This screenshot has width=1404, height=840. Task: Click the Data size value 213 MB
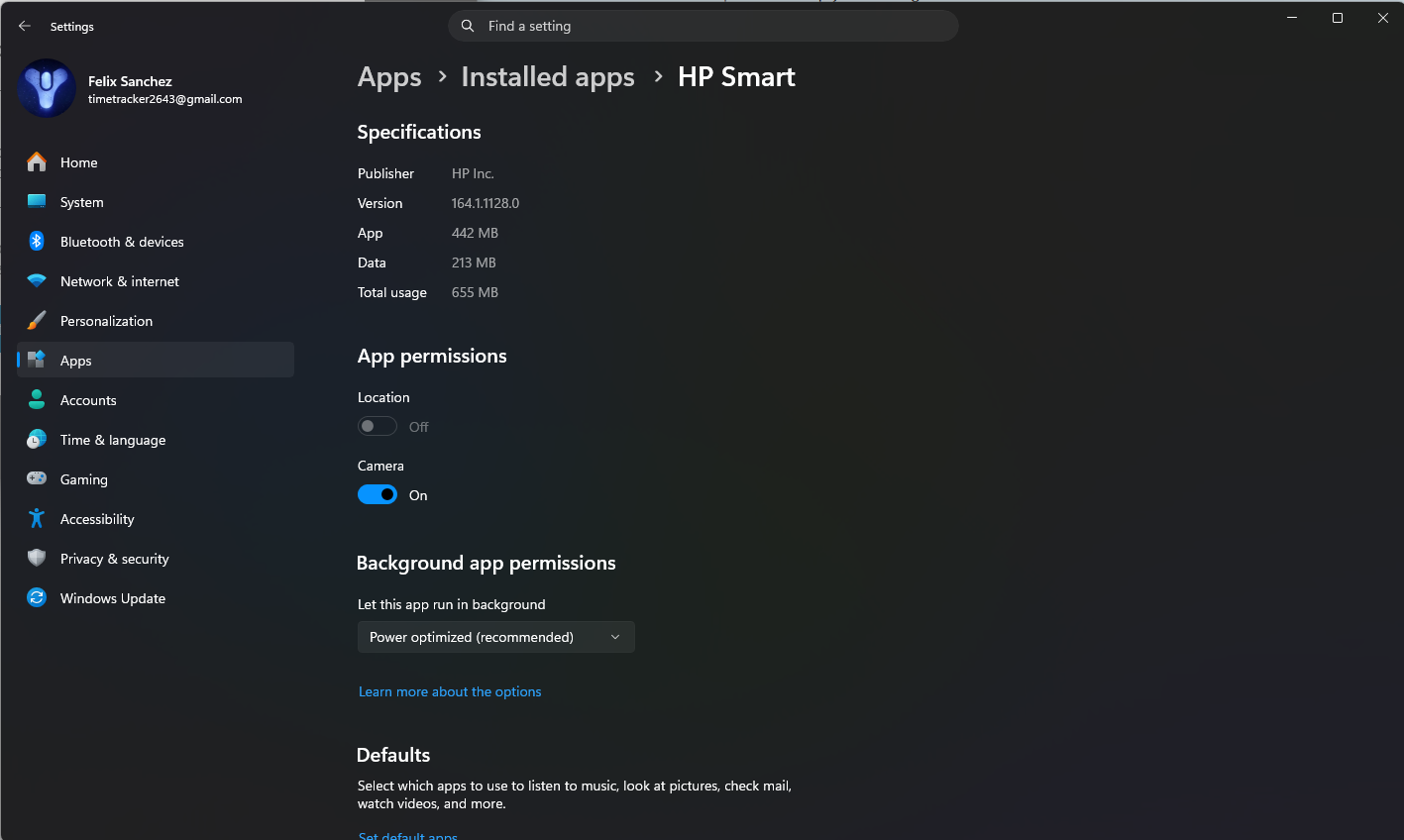(474, 262)
